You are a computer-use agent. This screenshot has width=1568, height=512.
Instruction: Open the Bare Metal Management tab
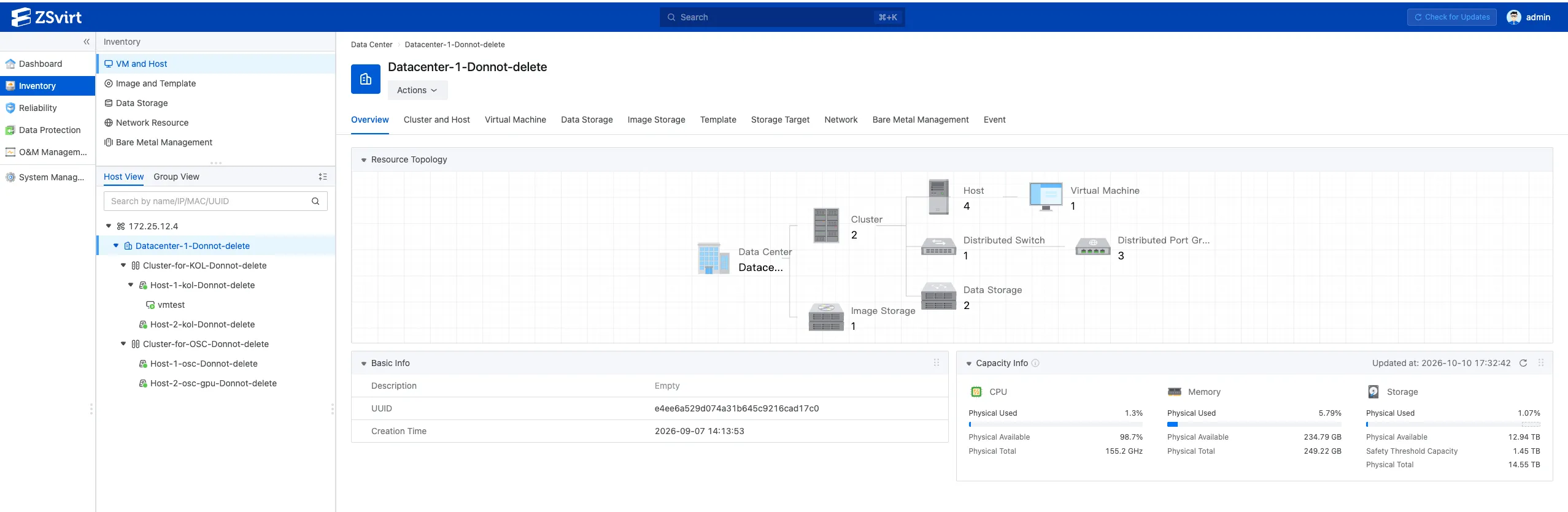tap(921, 120)
